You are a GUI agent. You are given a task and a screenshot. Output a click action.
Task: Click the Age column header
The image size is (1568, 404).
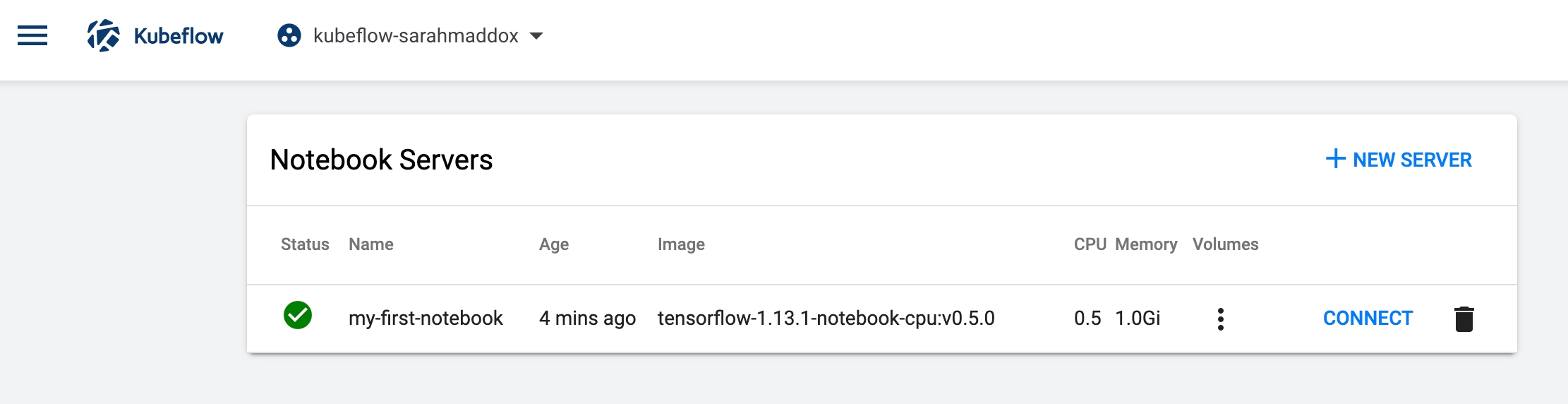coord(554,244)
